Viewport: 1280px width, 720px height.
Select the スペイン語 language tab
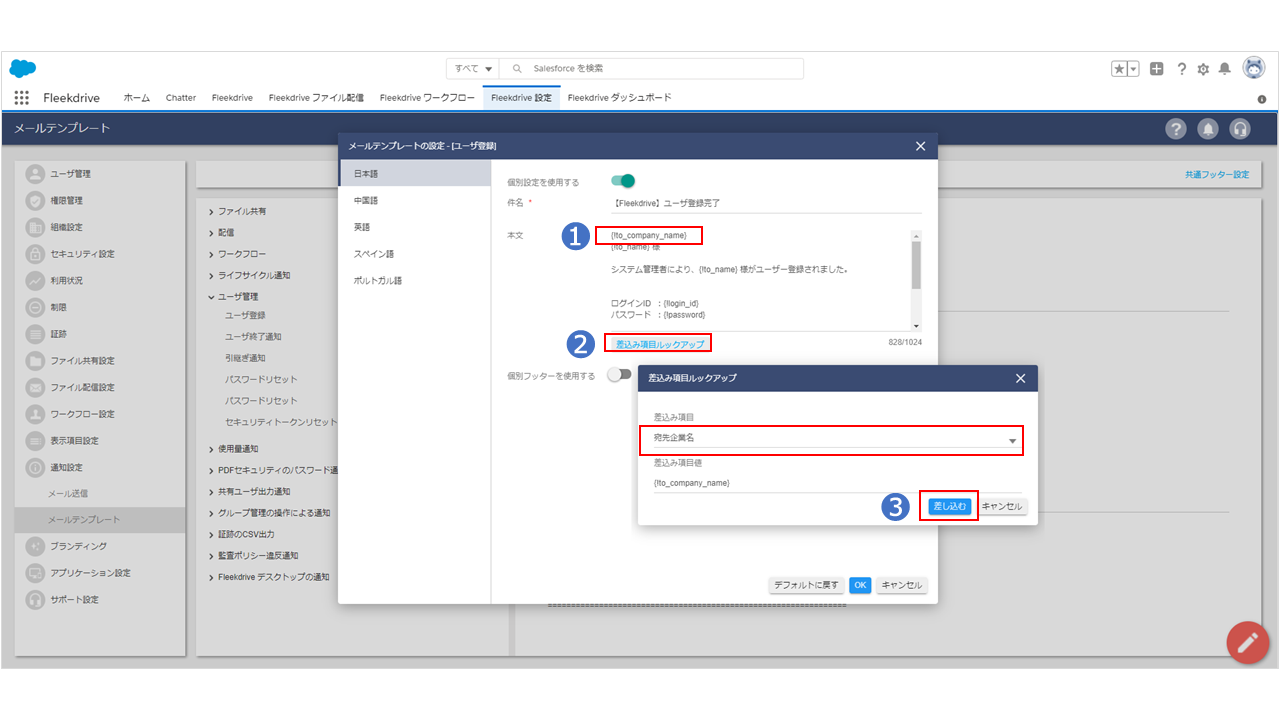[414, 254]
